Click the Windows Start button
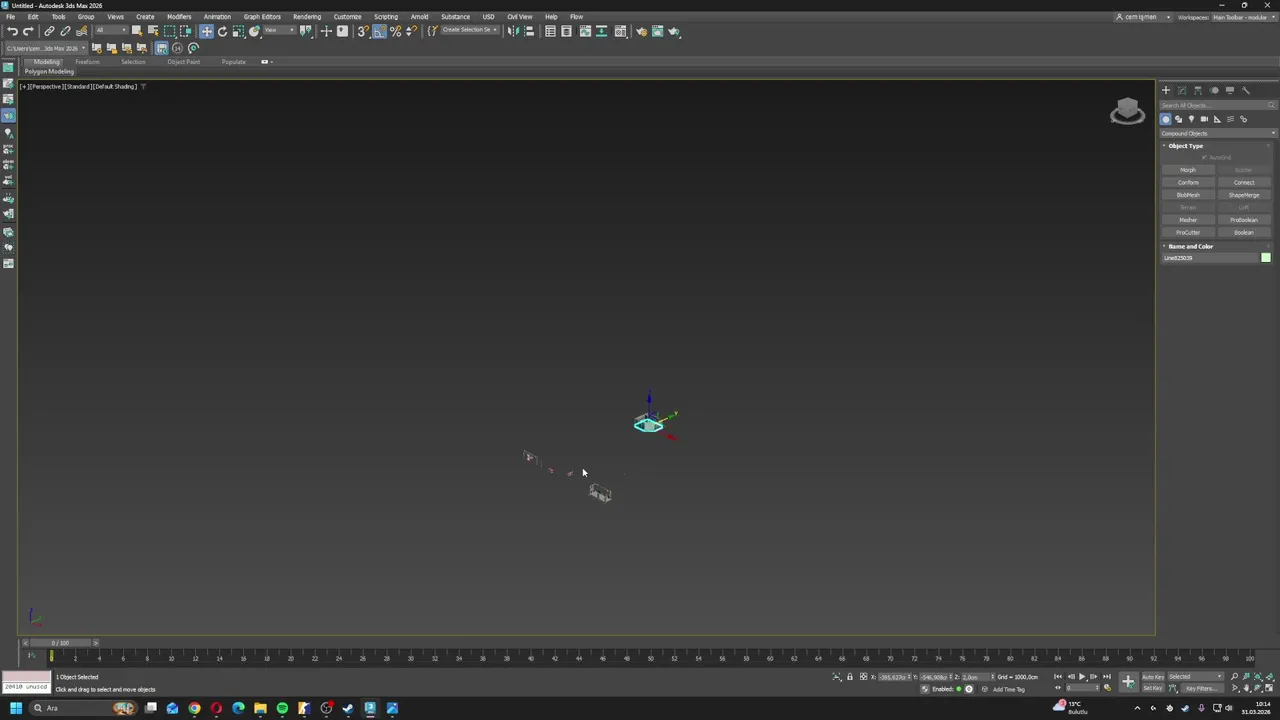The width and height of the screenshot is (1280, 720). [x=15, y=708]
